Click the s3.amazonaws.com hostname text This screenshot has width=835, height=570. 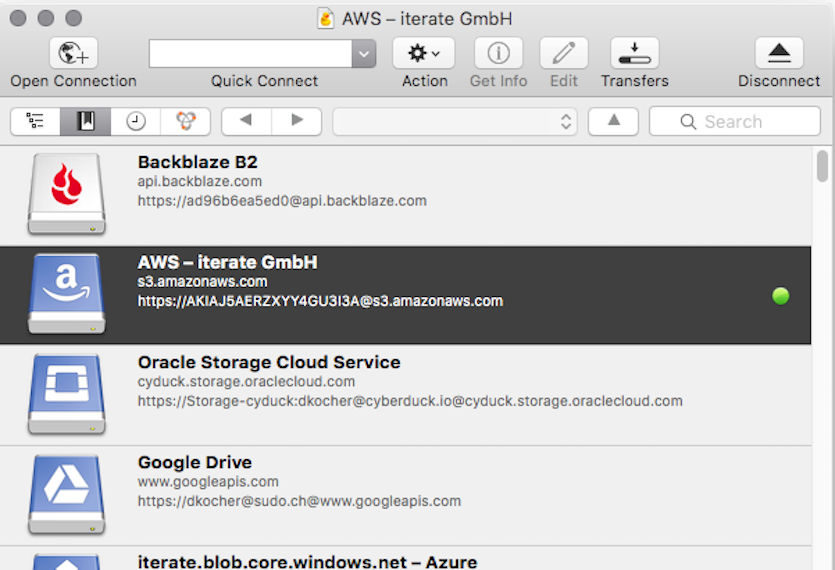[x=202, y=282]
